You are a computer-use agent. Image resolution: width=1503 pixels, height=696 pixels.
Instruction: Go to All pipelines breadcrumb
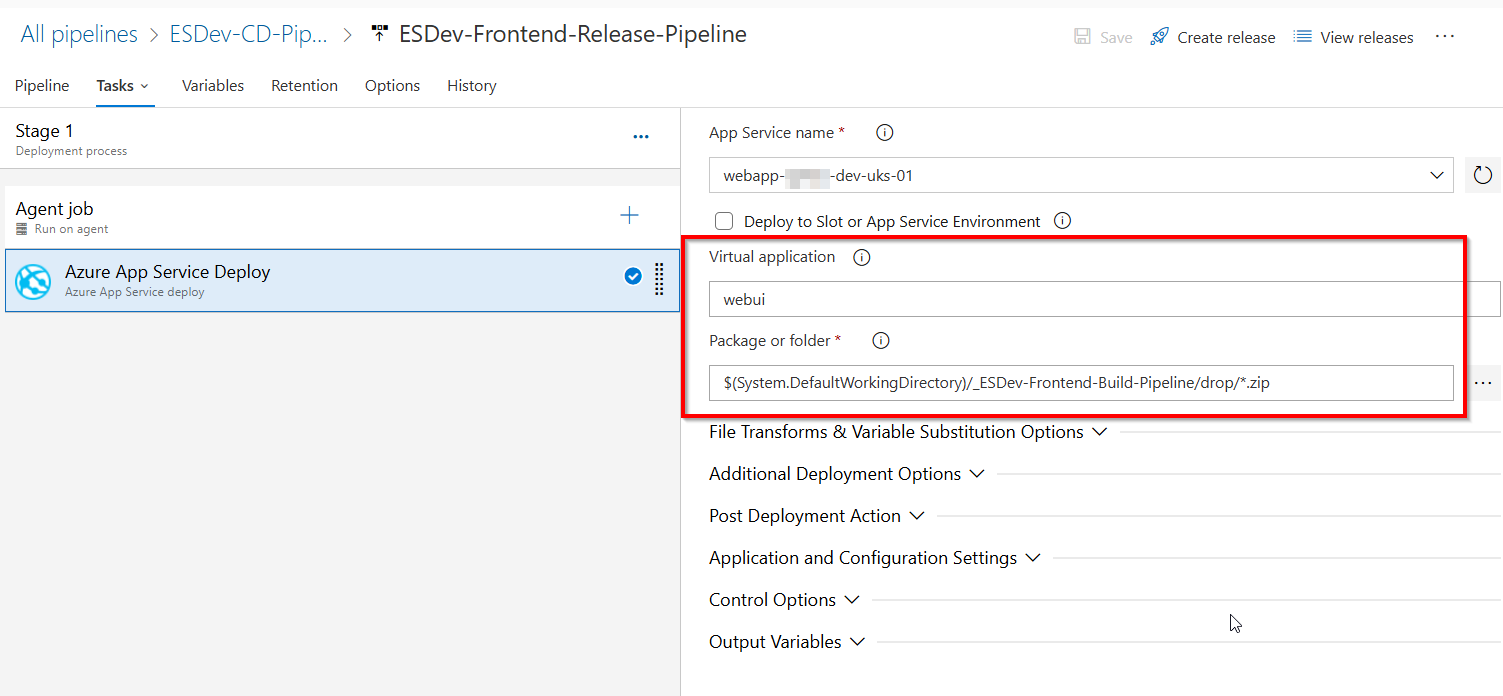(79, 34)
